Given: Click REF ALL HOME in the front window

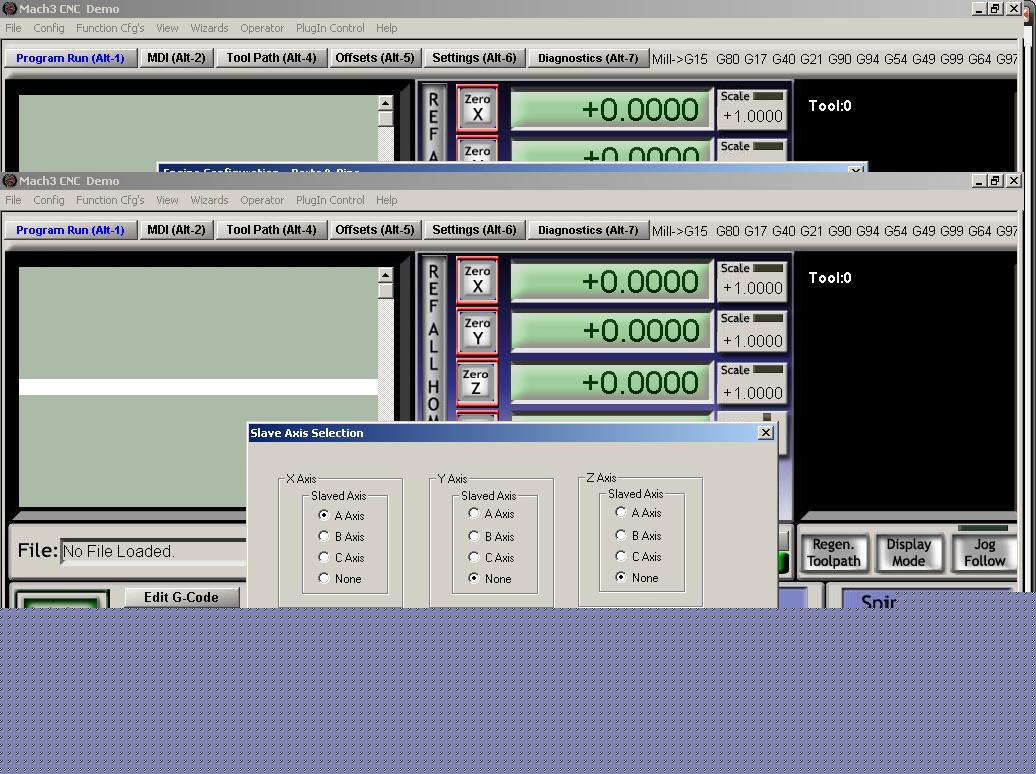Looking at the screenshot, I should point(433,339).
